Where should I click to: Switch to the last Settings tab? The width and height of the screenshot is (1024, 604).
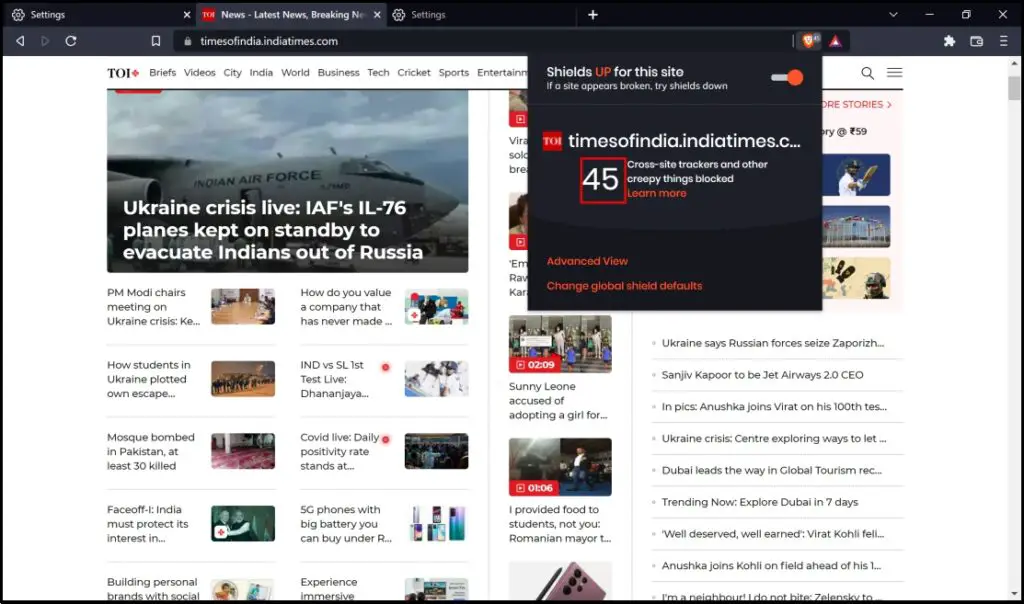(x=481, y=14)
